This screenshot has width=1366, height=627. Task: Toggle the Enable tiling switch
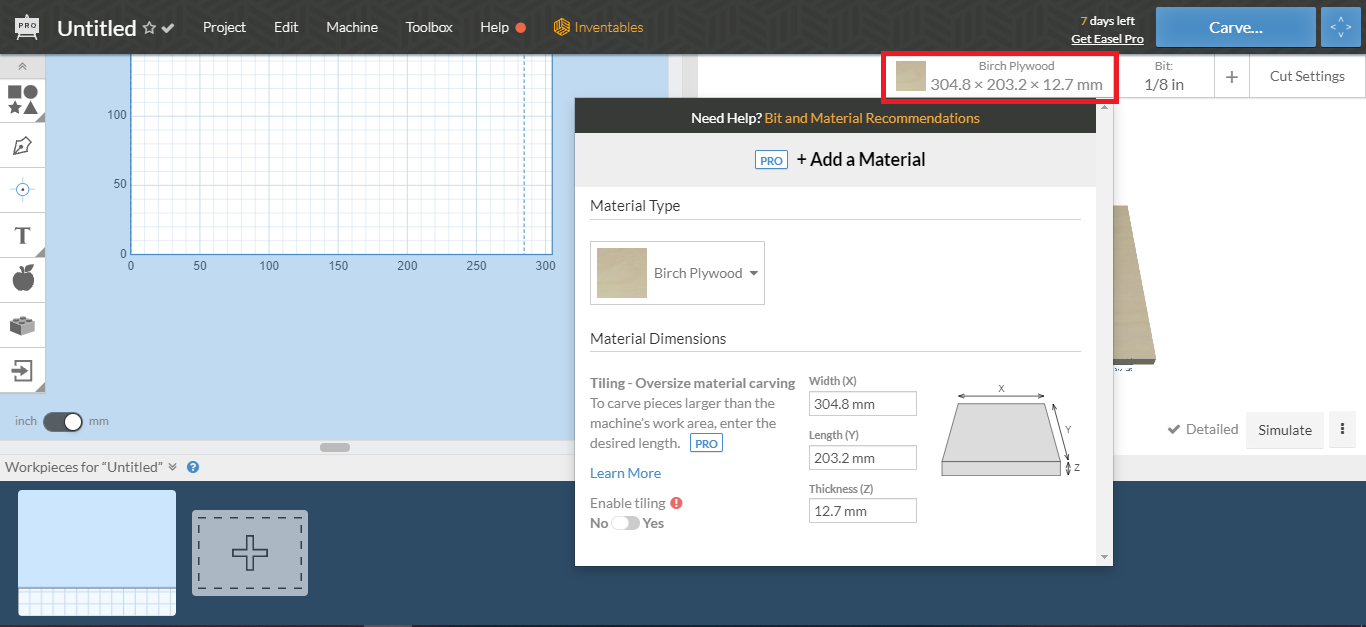coord(625,523)
